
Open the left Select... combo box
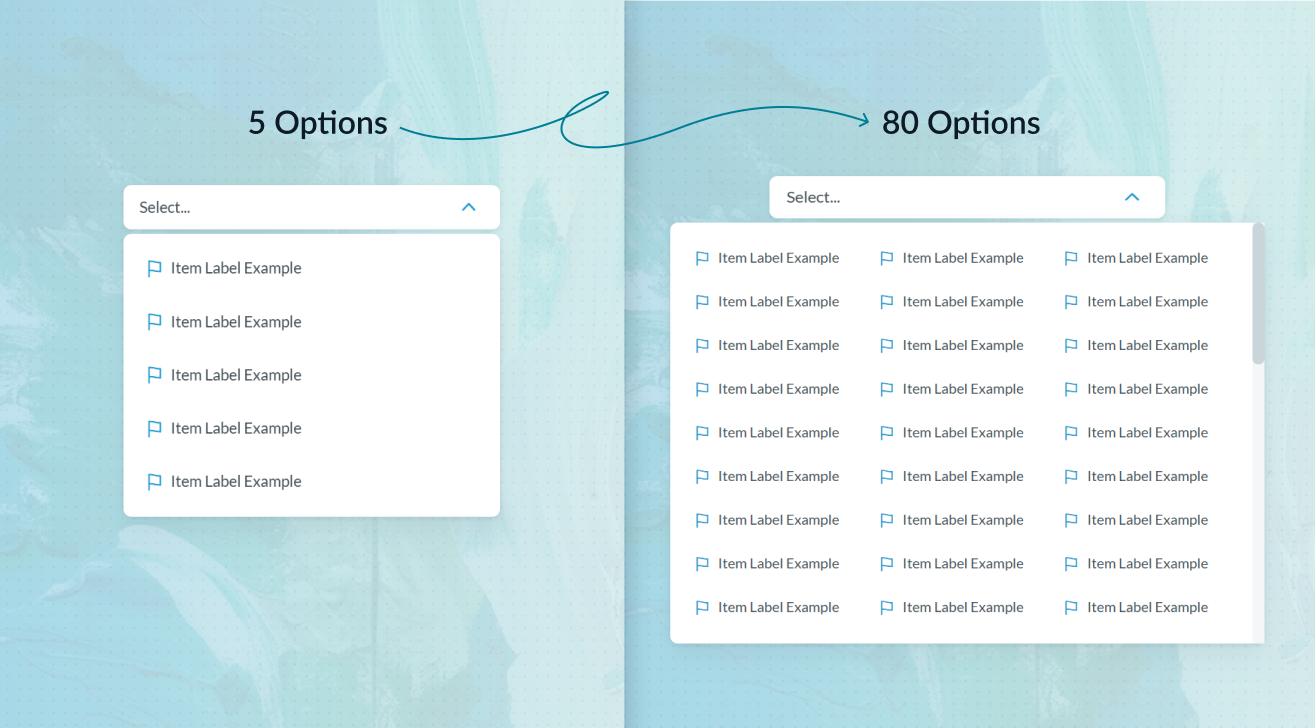point(311,207)
